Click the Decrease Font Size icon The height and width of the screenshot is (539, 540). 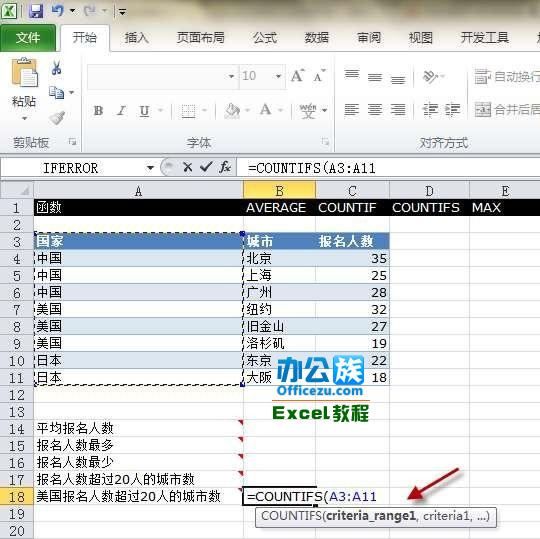pos(319,76)
